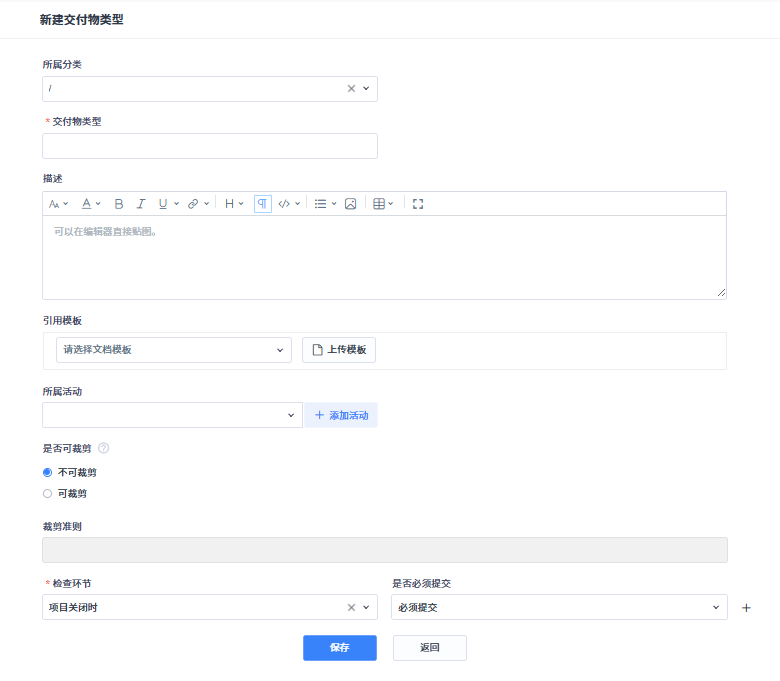The height and width of the screenshot is (681, 780).
Task: Open the table insert tool
Action: tap(380, 204)
